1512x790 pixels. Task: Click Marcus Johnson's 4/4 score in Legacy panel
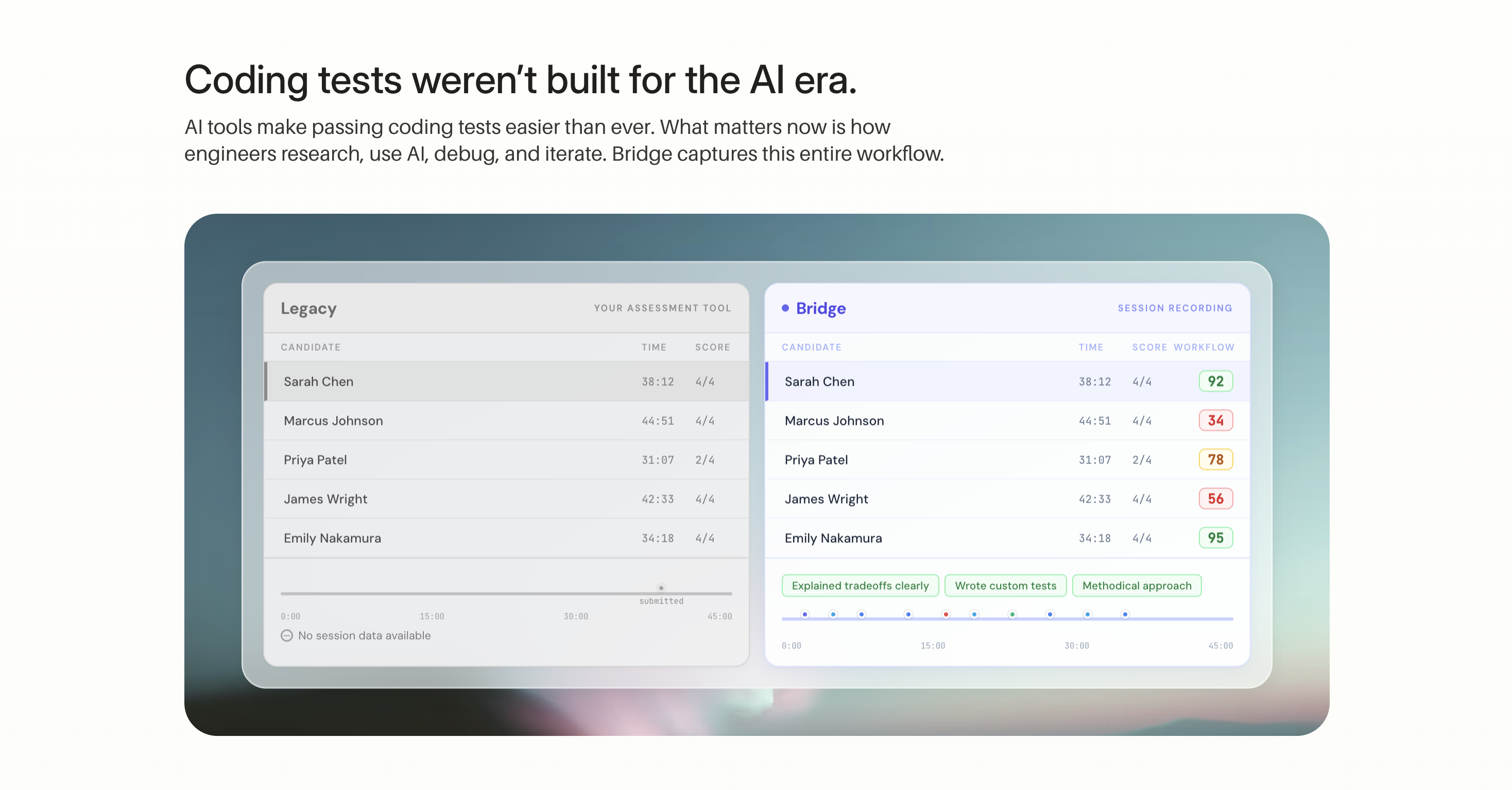tap(705, 421)
